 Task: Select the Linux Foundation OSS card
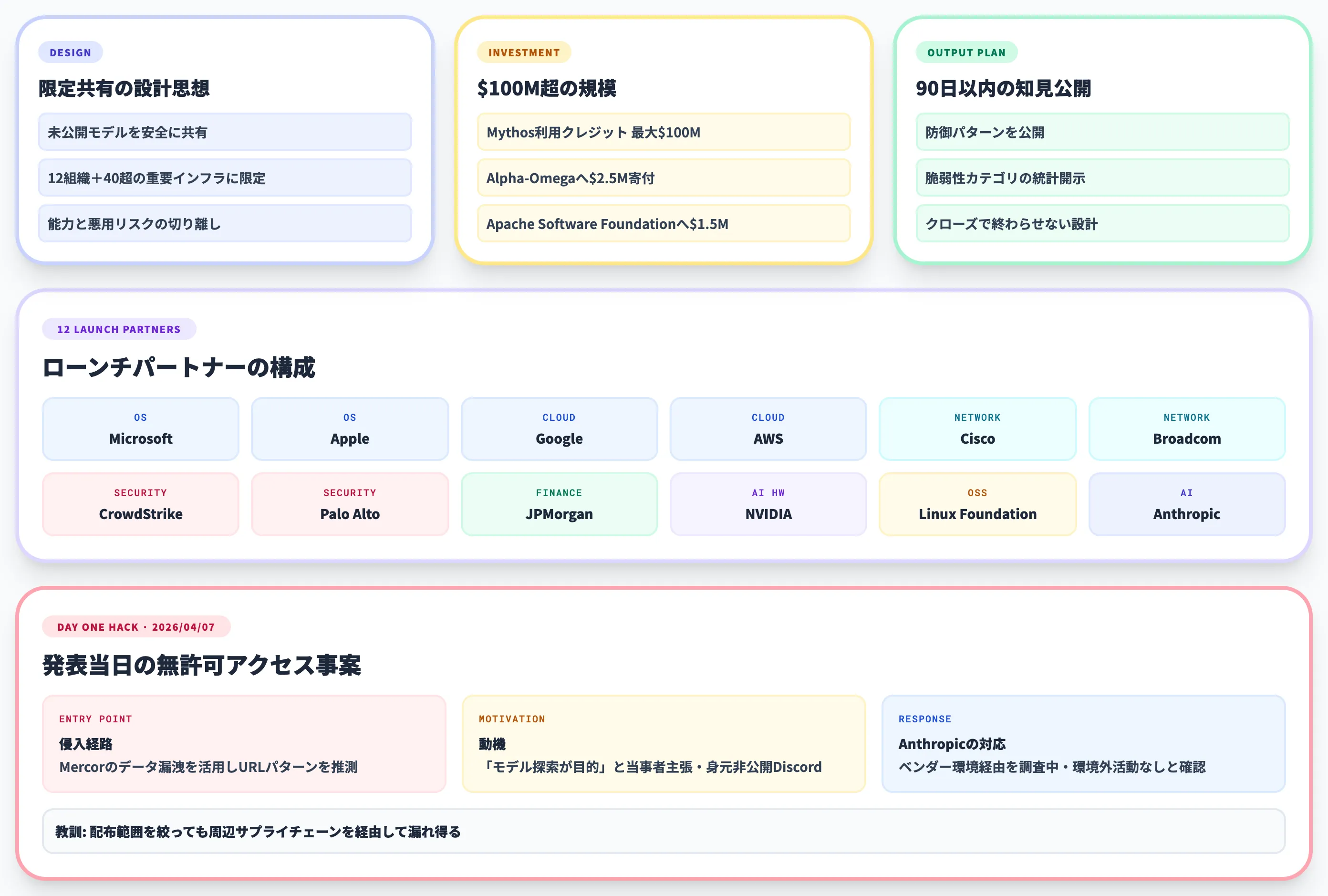977,504
